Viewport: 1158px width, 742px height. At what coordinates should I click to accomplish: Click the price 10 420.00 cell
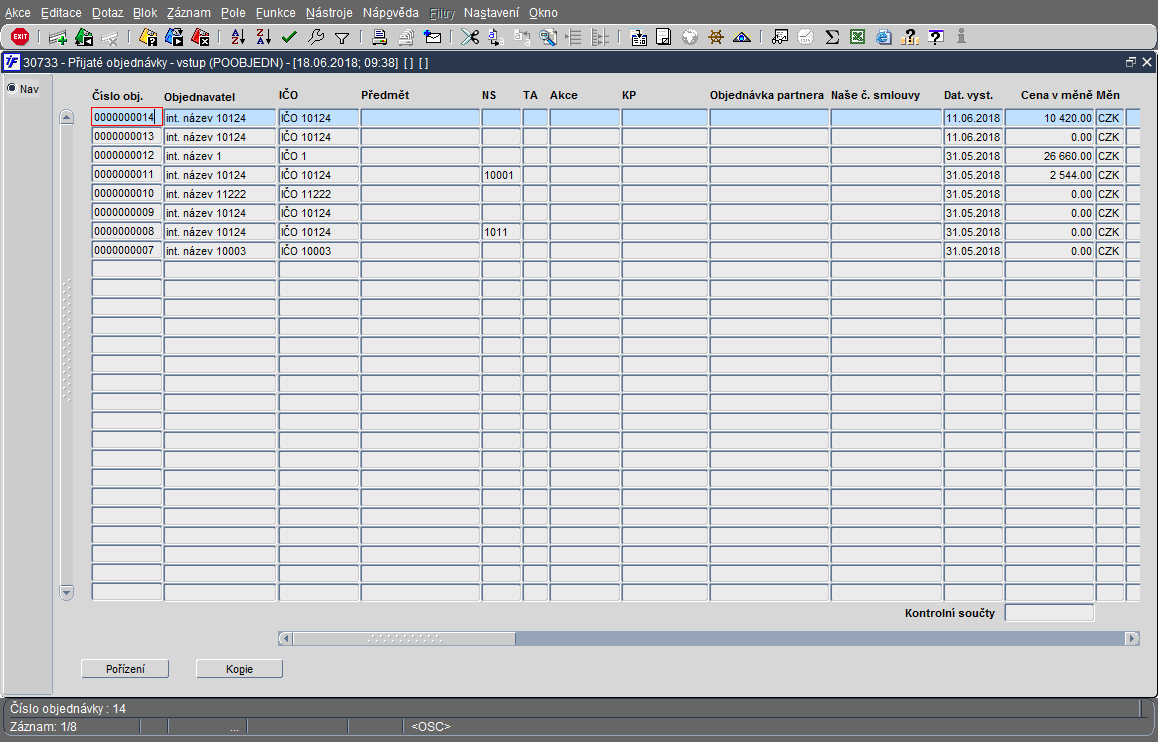click(x=1049, y=118)
